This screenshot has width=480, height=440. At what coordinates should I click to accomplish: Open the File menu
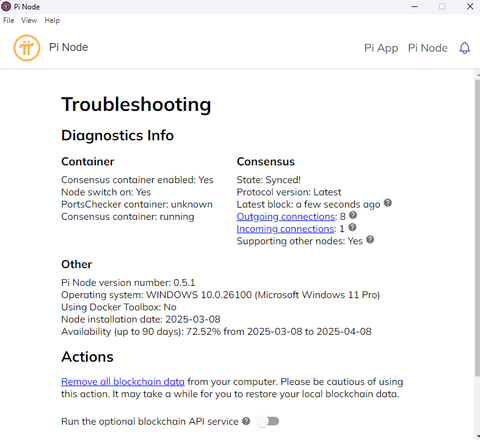9,20
